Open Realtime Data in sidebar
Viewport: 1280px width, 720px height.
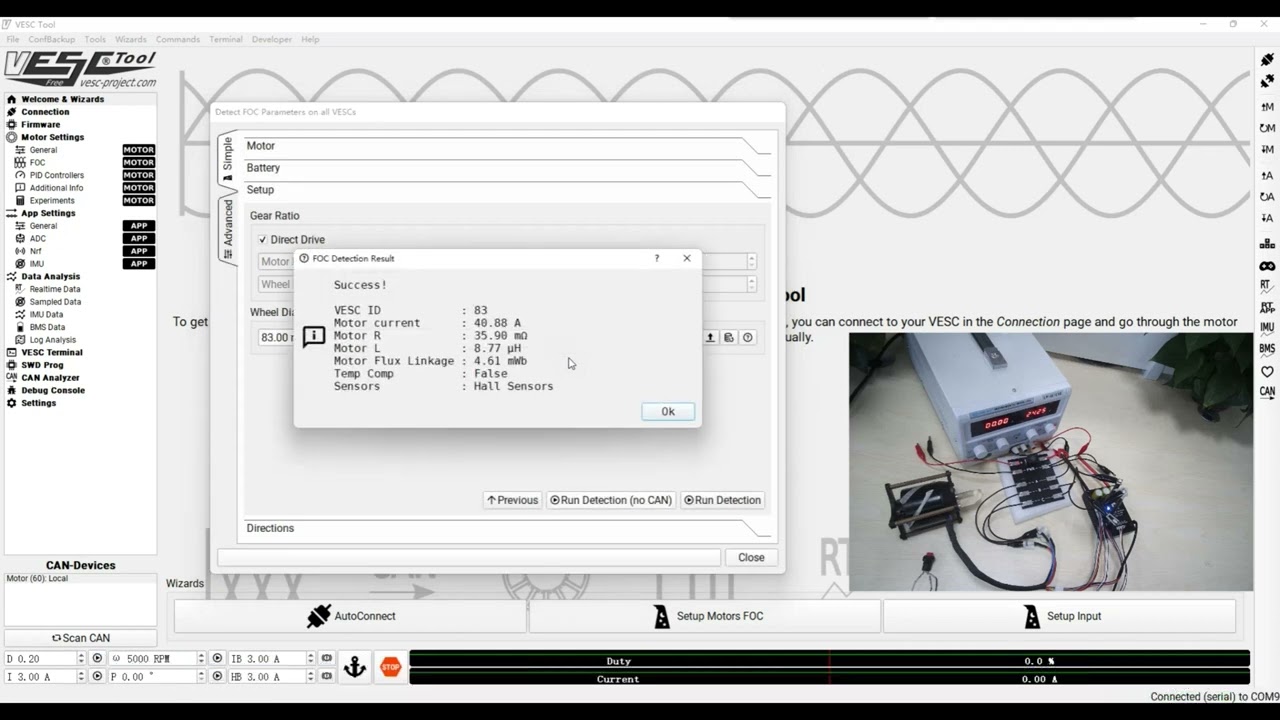55,289
